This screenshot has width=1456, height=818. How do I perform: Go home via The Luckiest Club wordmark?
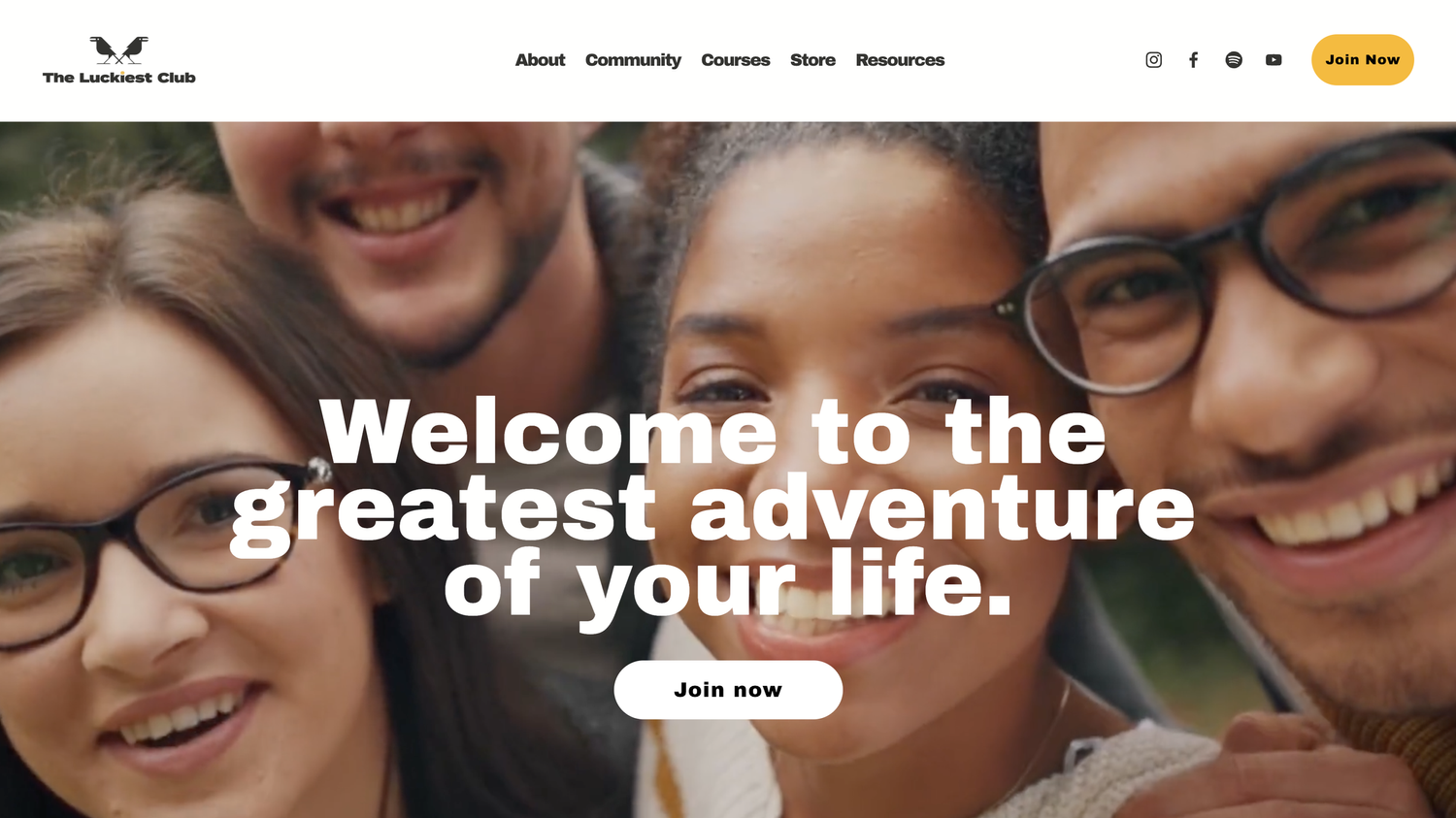tap(119, 78)
